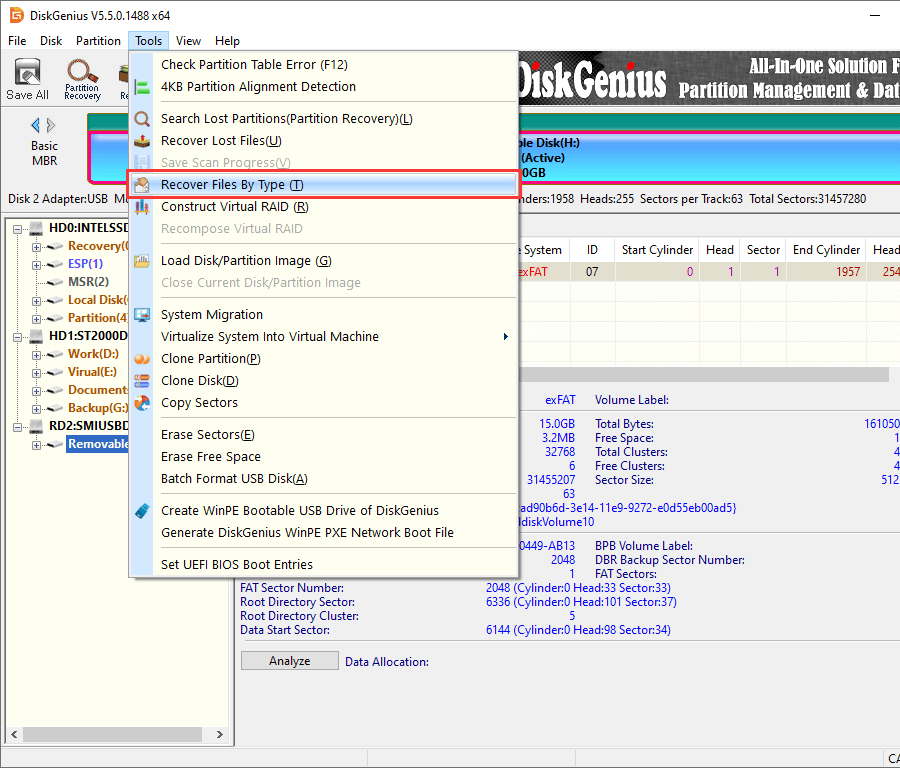Click the End Cylinder column header
The image size is (900, 768).
pyautogui.click(x=826, y=250)
